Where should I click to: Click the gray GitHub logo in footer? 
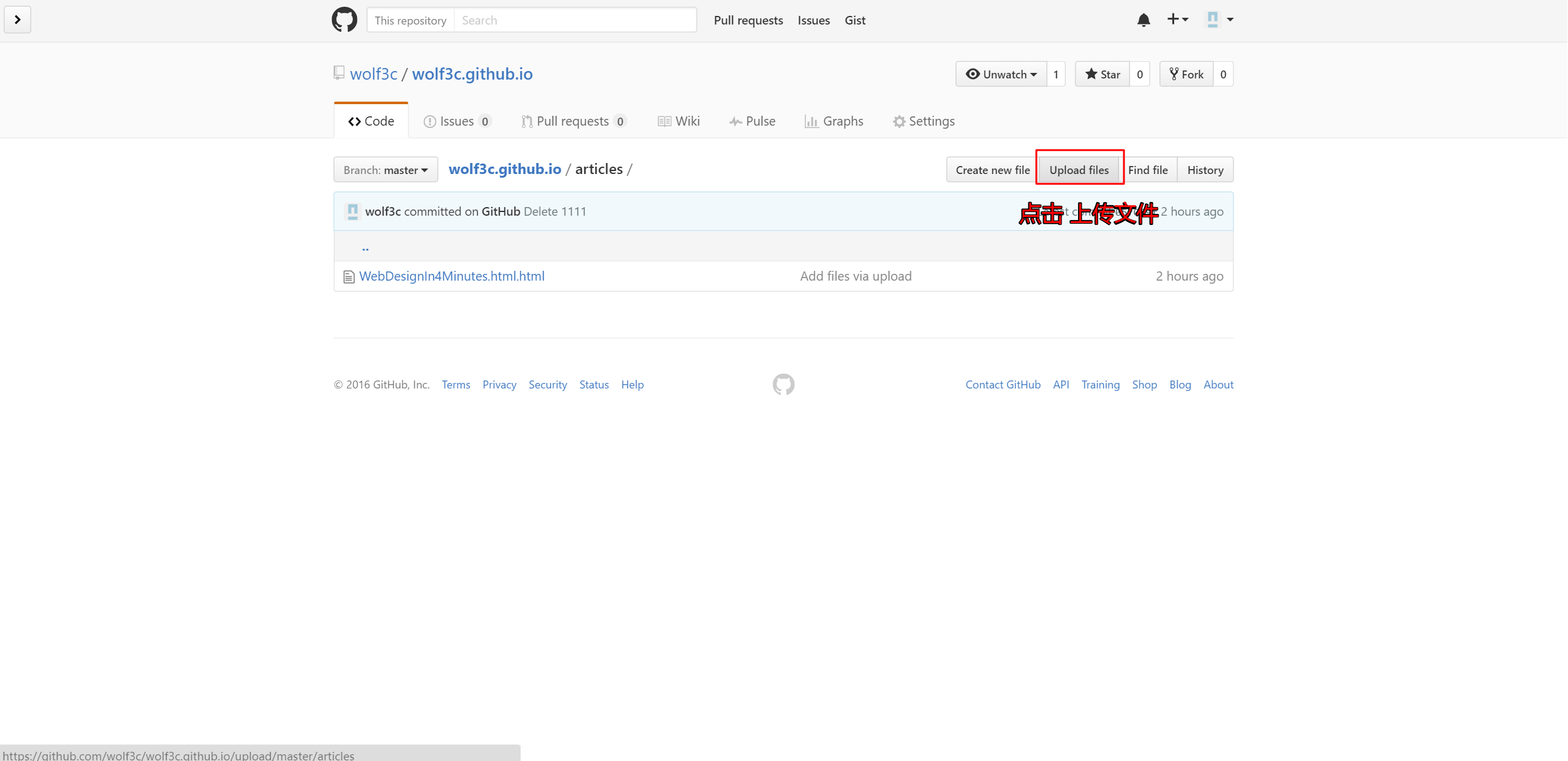tap(783, 384)
